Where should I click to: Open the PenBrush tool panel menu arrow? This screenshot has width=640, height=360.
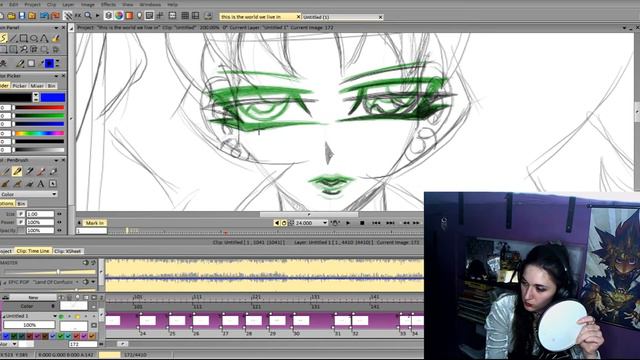pos(56,160)
